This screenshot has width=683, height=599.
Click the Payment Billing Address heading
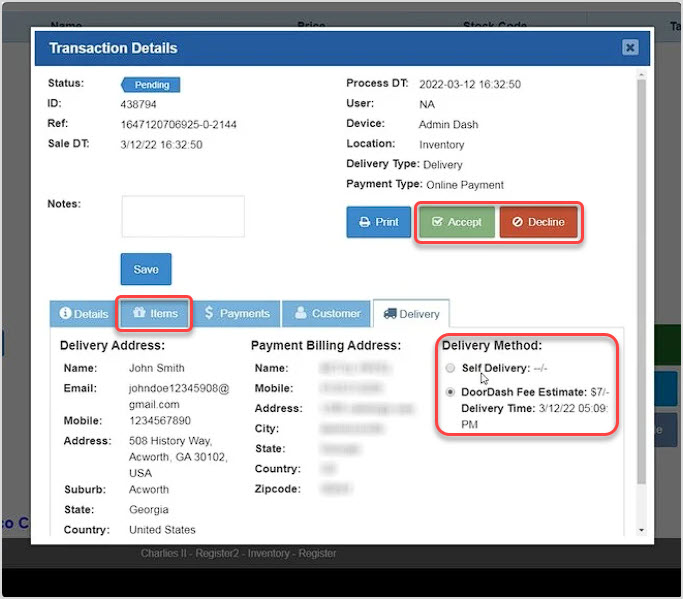pyautogui.click(x=326, y=345)
